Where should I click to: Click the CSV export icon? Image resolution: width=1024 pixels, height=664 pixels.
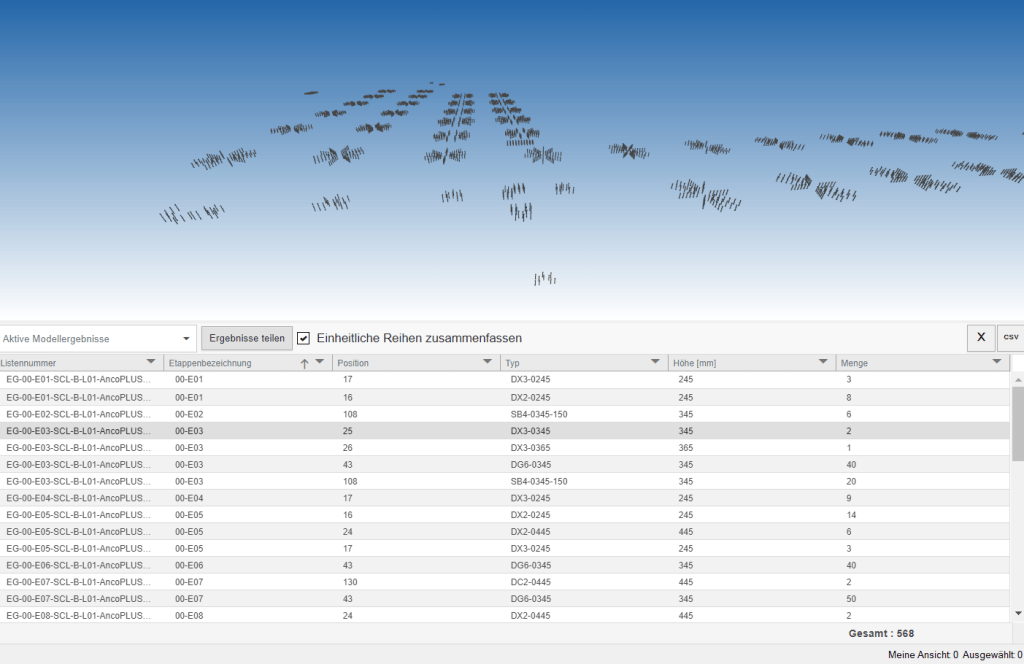click(1010, 338)
